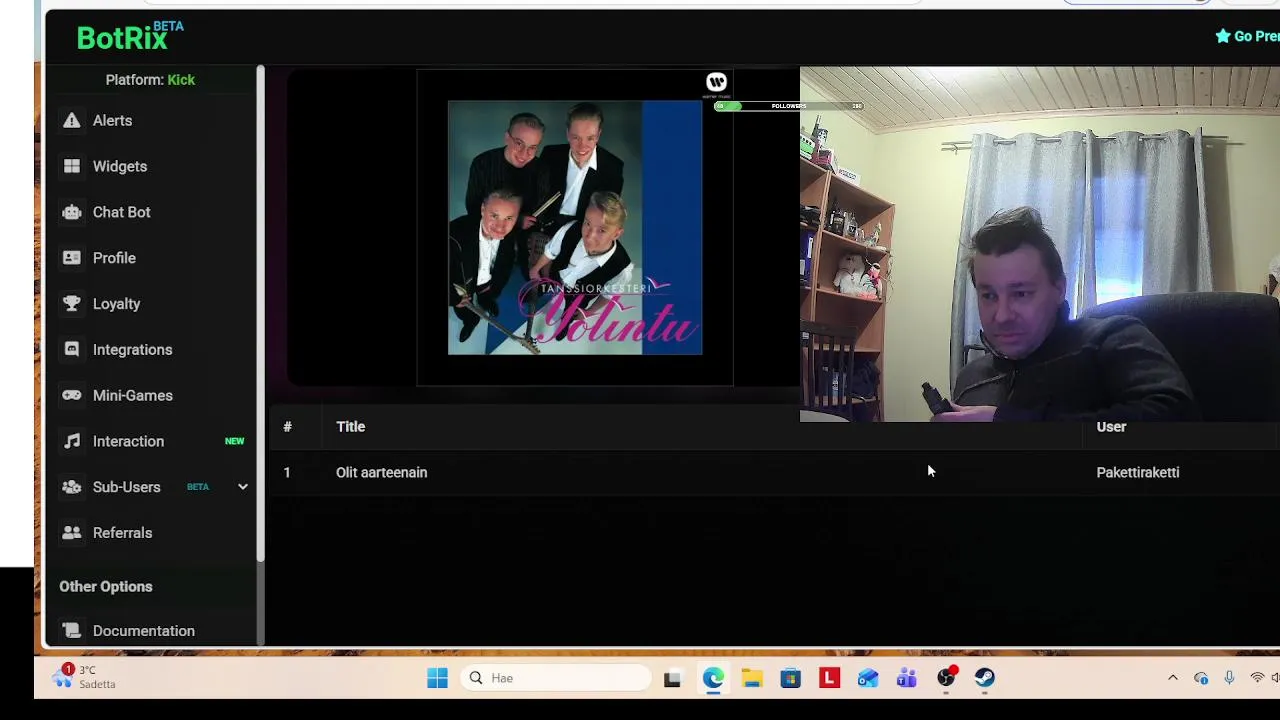Open OBS Studio from the taskbar
1280x720 pixels.
pyautogui.click(x=946, y=678)
